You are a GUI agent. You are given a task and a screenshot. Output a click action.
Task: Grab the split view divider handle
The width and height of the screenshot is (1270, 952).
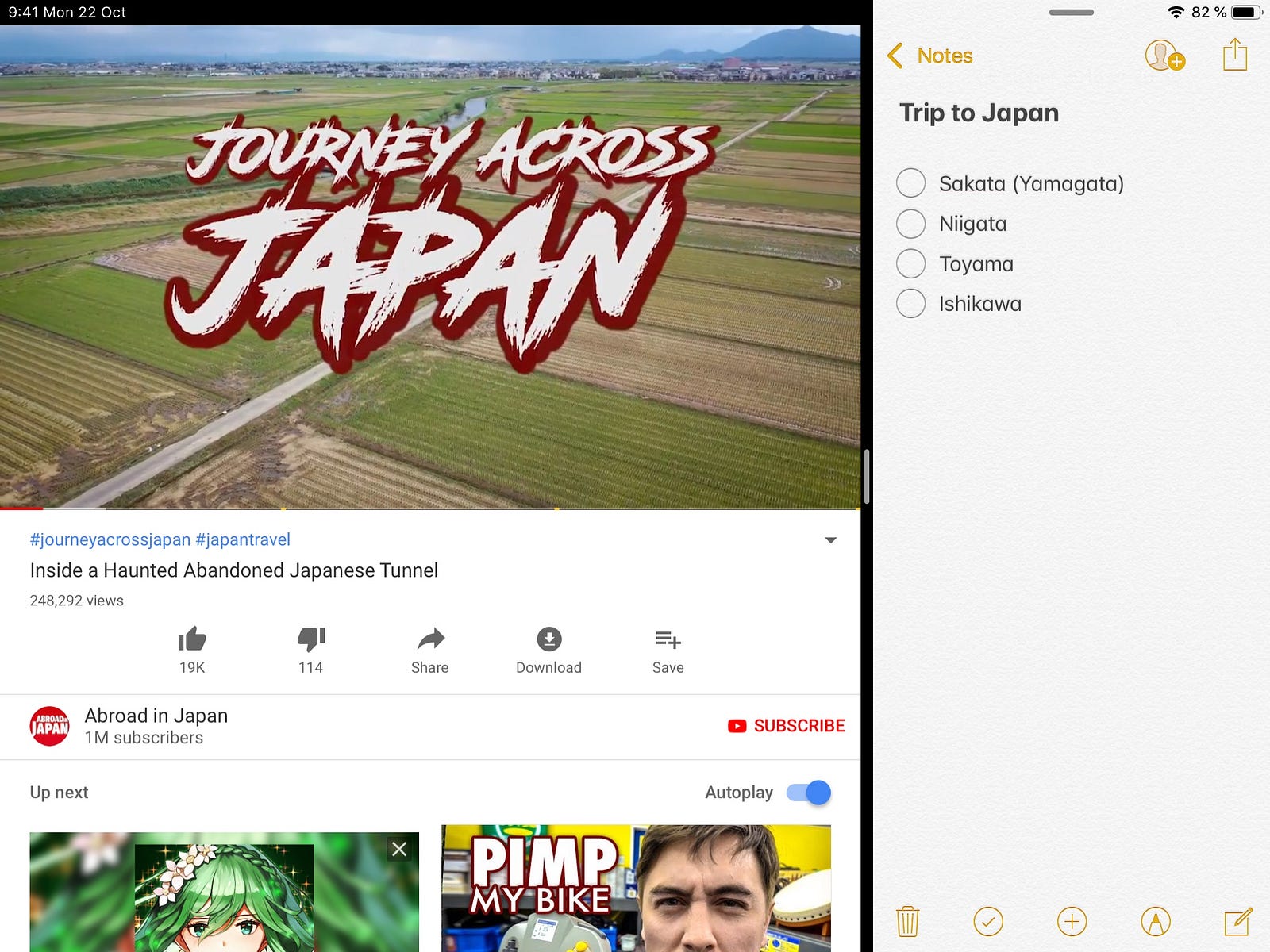pos(867,476)
